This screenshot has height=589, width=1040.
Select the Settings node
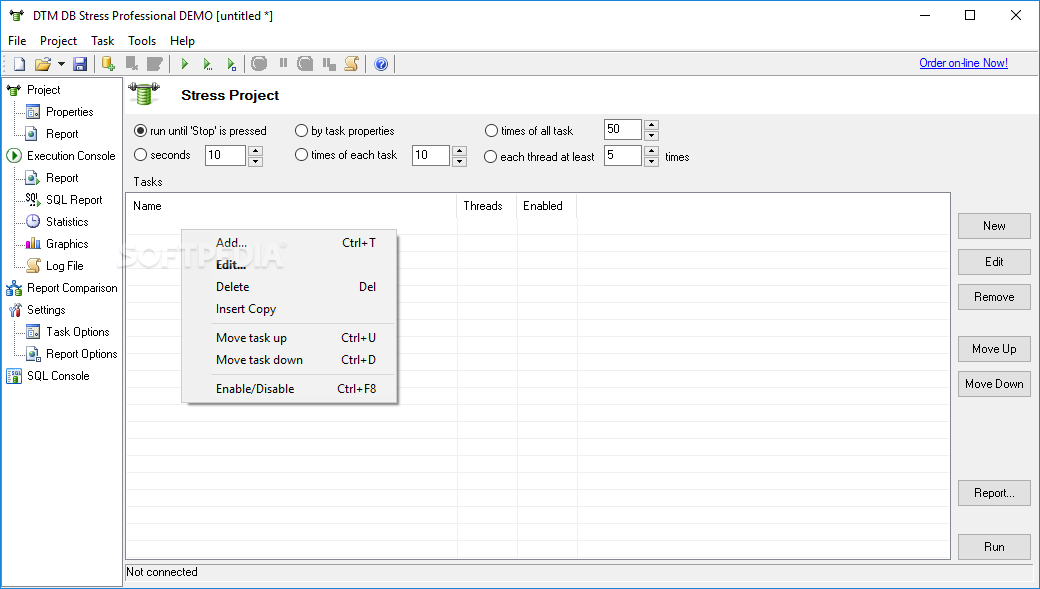coord(46,310)
